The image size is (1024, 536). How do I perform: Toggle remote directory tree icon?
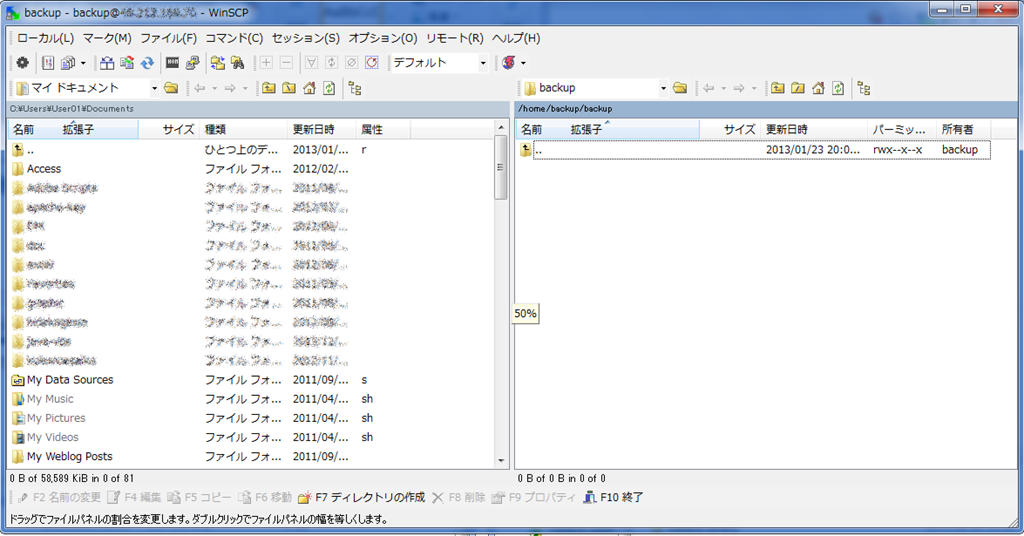pos(864,87)
